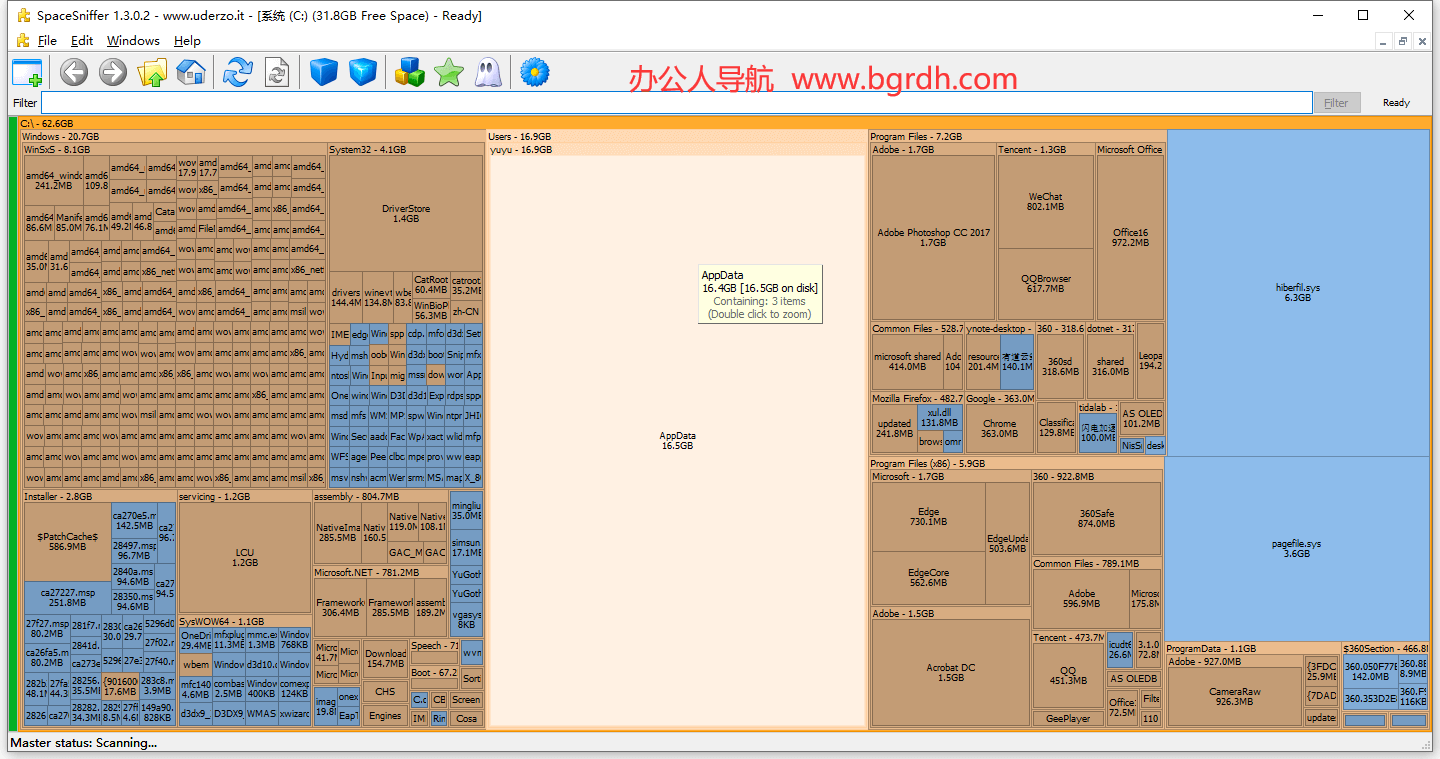Click the blue flower icon

535,72
